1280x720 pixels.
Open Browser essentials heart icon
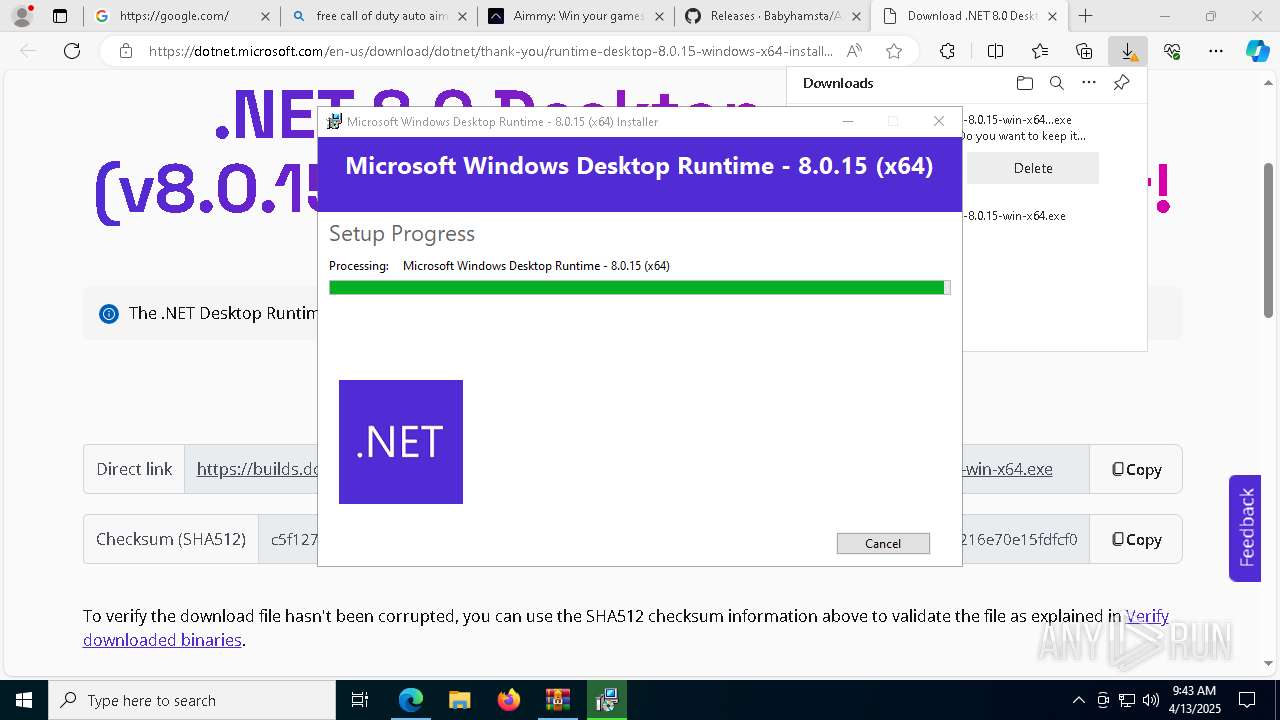pyautogui.click(x=1172, y=51)
